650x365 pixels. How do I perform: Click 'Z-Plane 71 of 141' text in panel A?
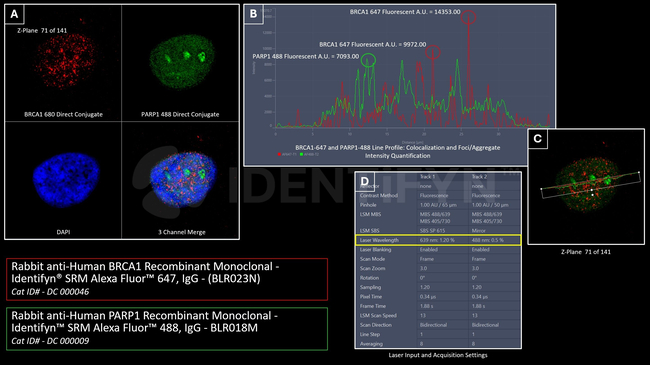(42, 30)
